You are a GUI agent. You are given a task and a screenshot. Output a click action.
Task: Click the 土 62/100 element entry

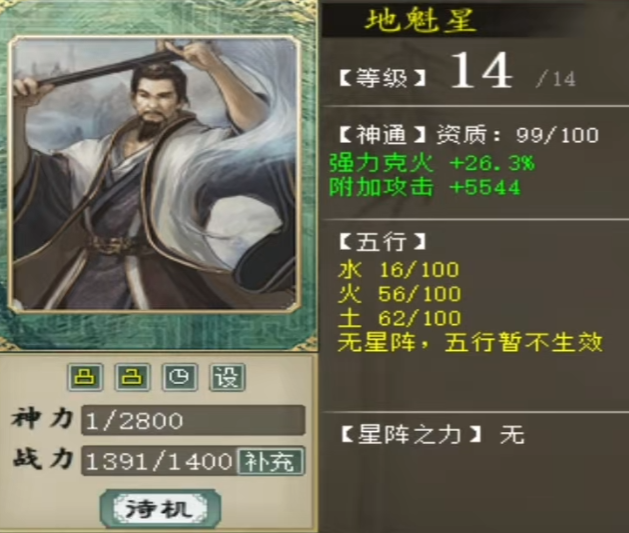click(x=400, y=318)
